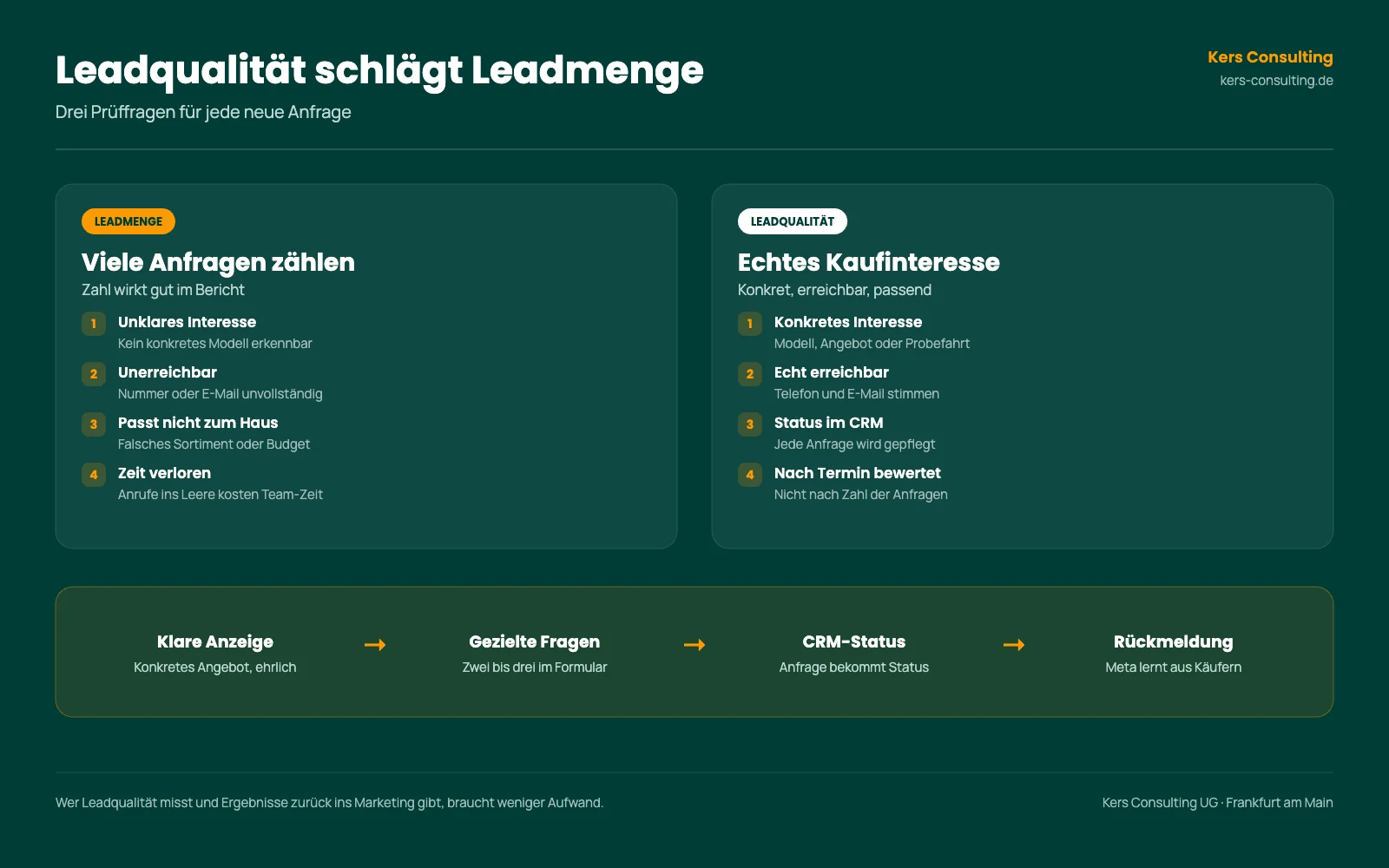1389x868 pixels.
Task: Select number 2 icon beside Unerreichbar
Action: click(x=94, y=374)
